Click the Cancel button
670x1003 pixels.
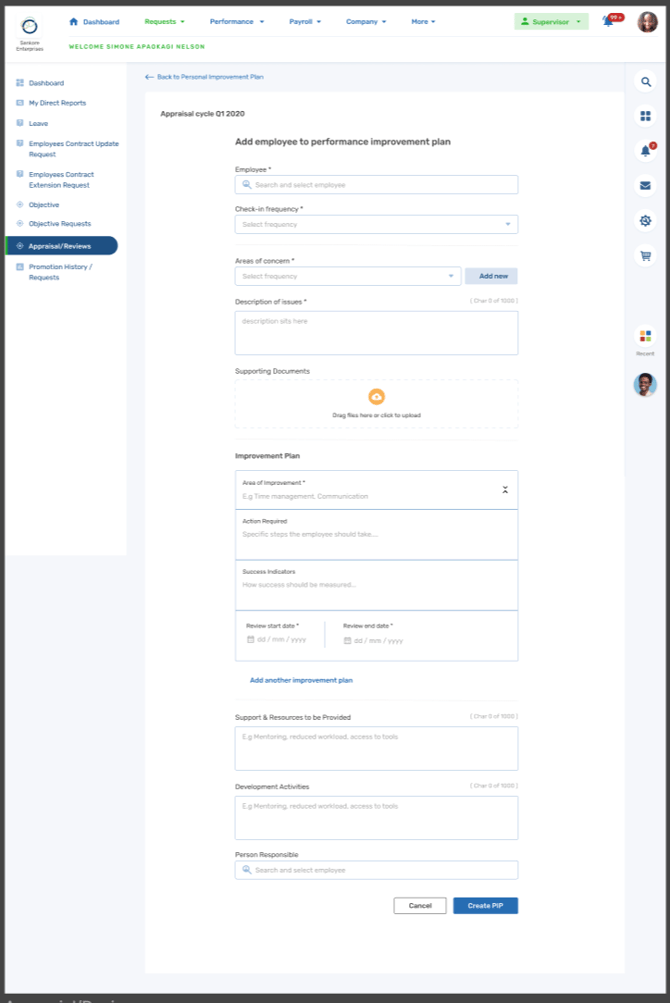tap(420, 906)
